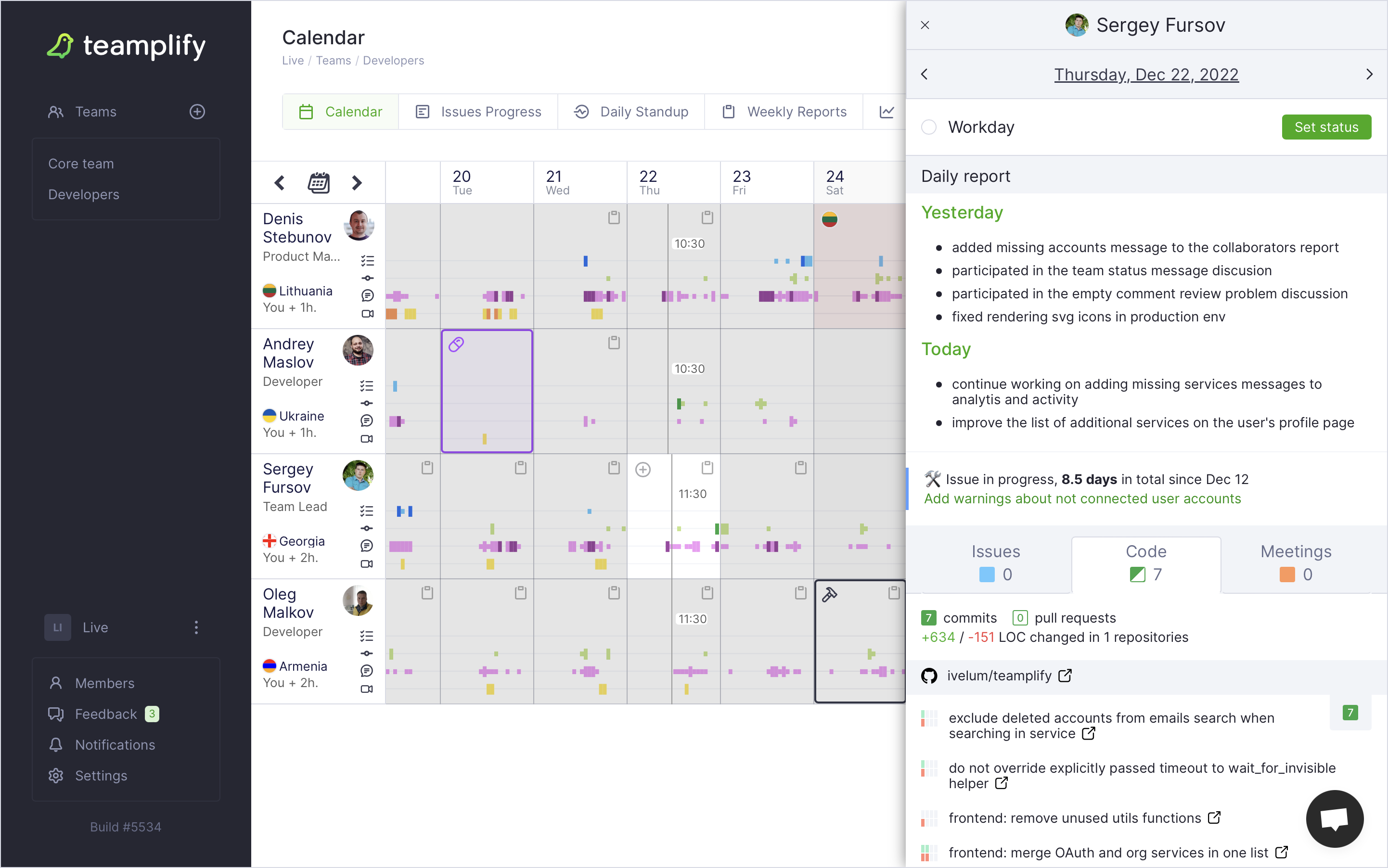Navigate calendar to the previous week
1388x868 pixels.
click(x=280, y=182)
